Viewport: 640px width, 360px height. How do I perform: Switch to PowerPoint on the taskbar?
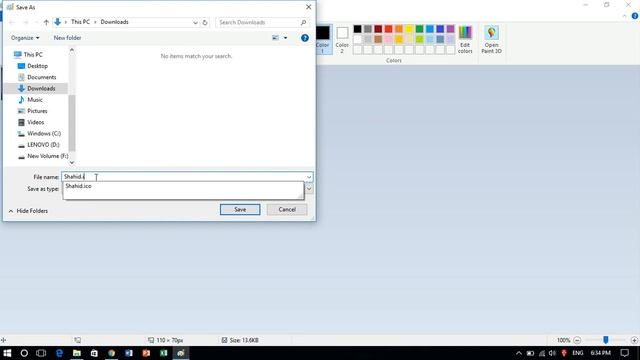[146, 353]
